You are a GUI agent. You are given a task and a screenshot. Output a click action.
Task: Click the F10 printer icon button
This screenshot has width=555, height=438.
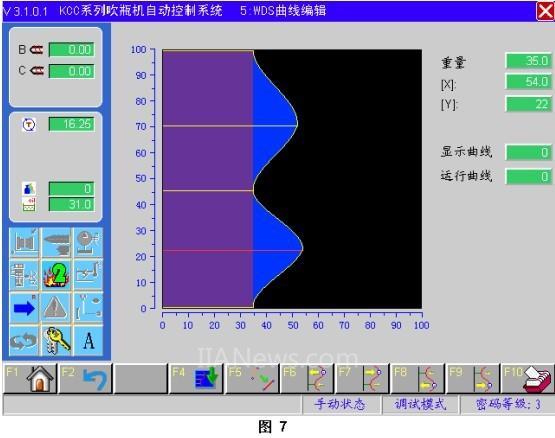click(x=527, y=379)
